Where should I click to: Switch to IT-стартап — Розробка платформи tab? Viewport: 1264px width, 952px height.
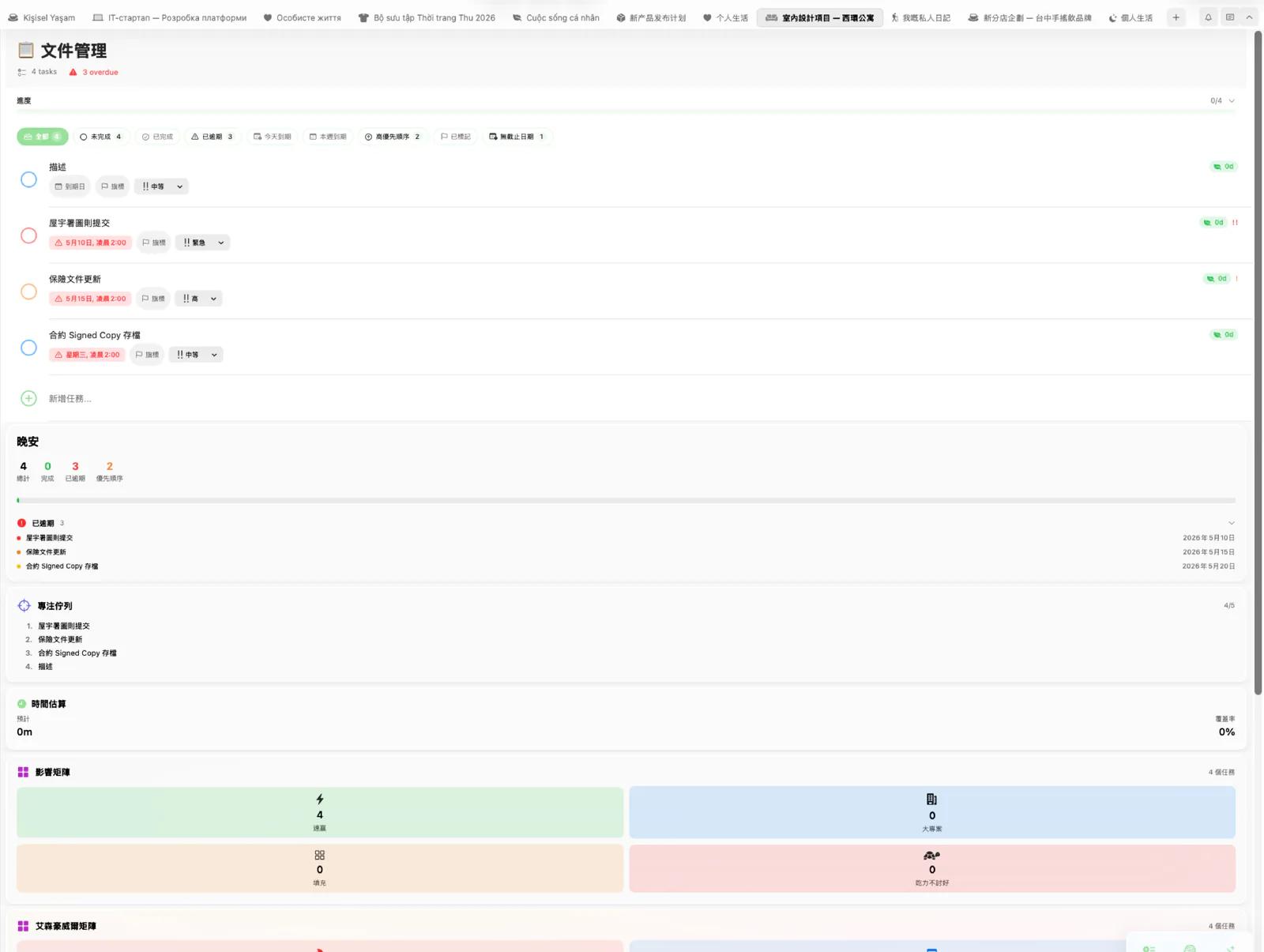click(170, 17)
